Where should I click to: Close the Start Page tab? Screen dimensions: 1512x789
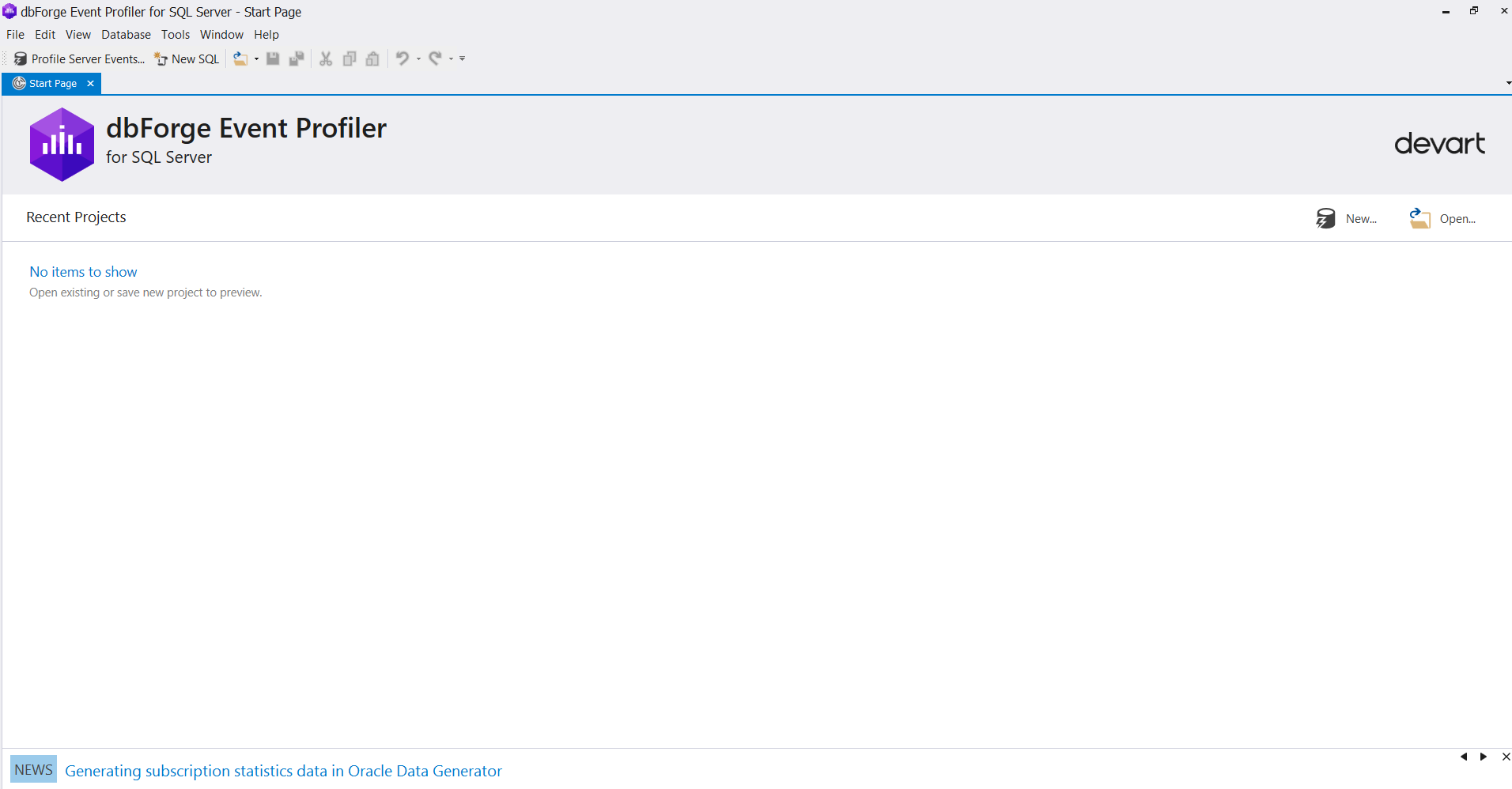pos(90,84)
